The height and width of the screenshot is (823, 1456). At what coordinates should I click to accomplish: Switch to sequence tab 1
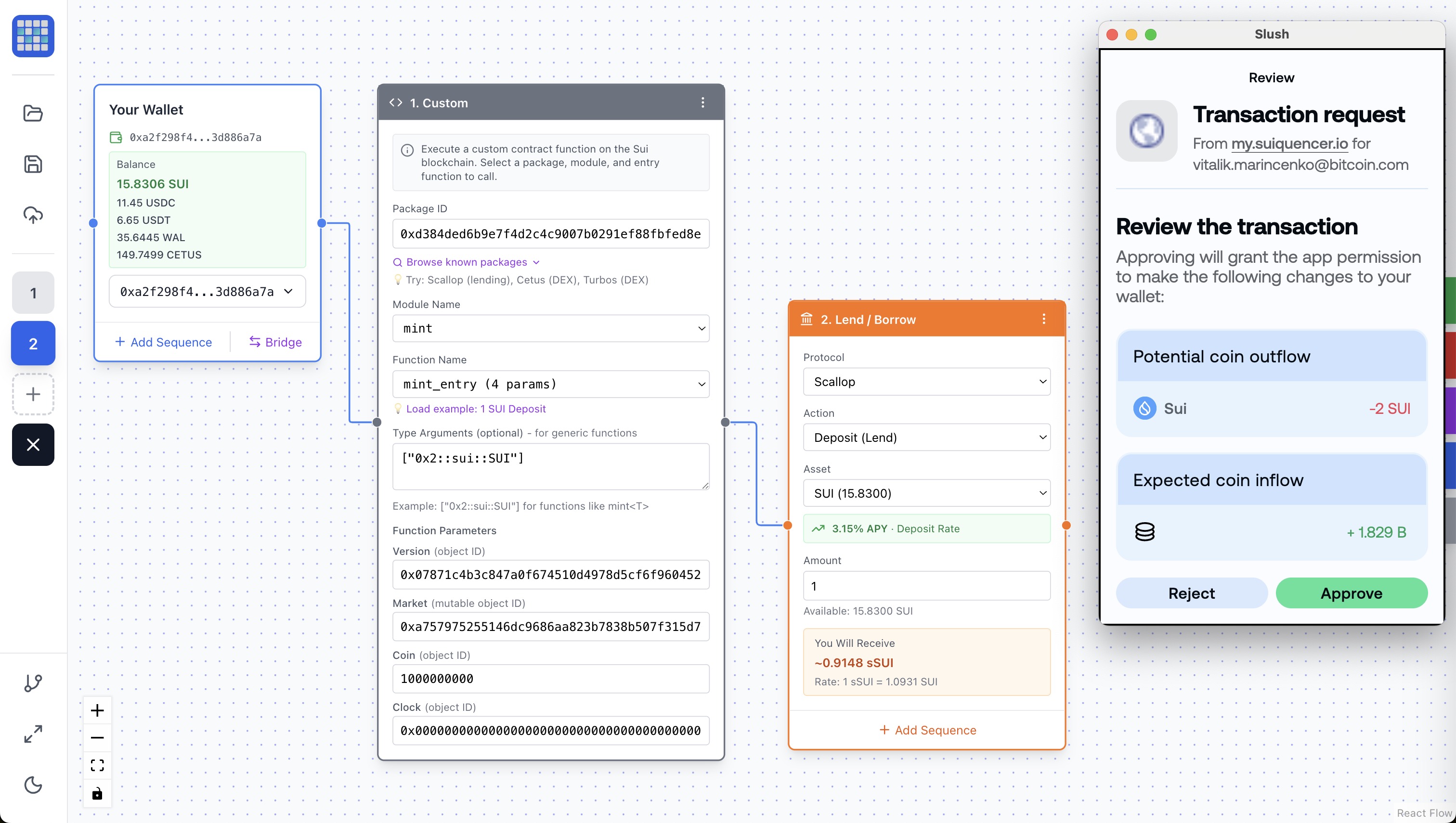pyautogui.click(x=33, y=293)
